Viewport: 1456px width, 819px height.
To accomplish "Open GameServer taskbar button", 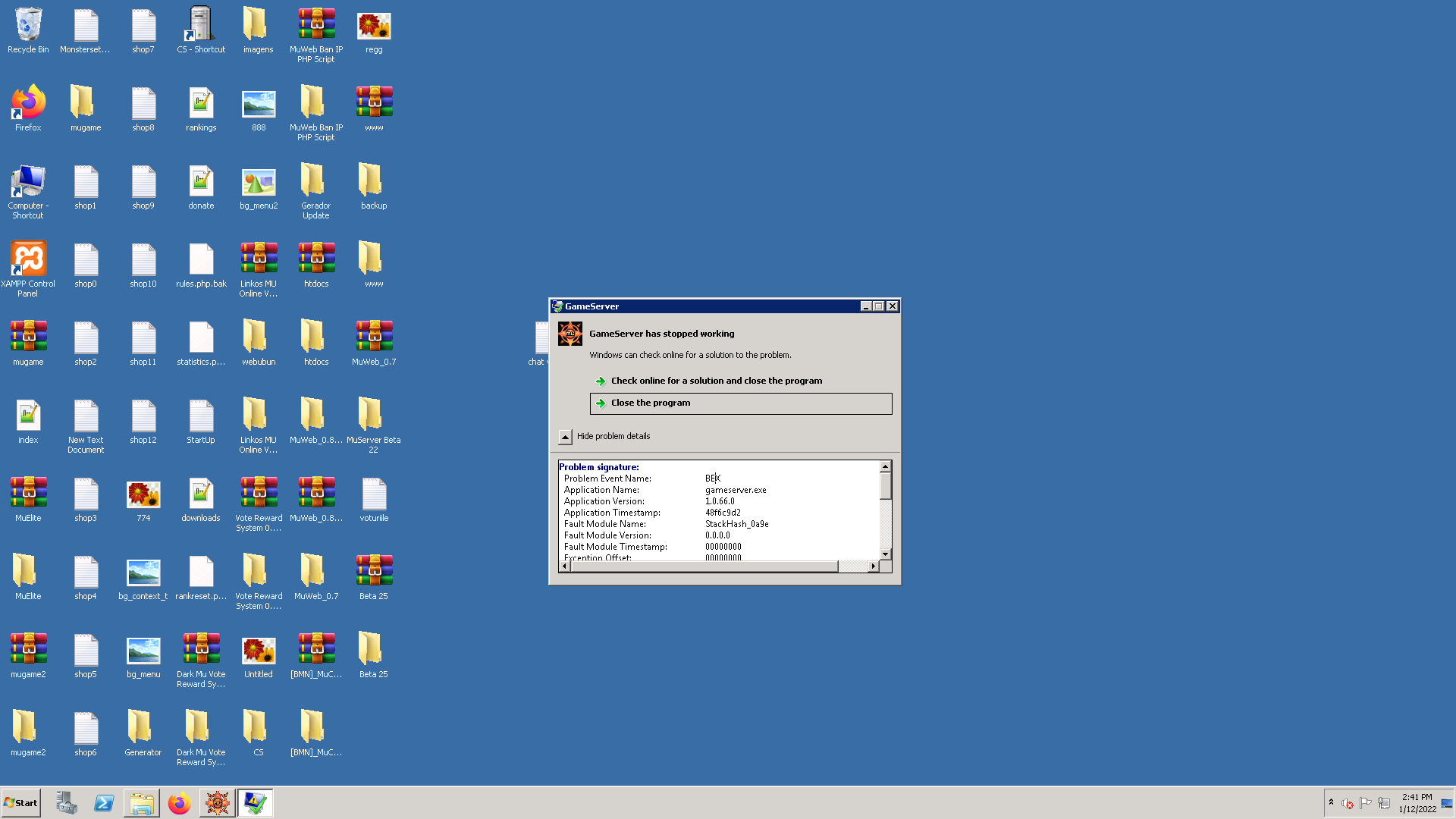I will click(x=217, y=803).
